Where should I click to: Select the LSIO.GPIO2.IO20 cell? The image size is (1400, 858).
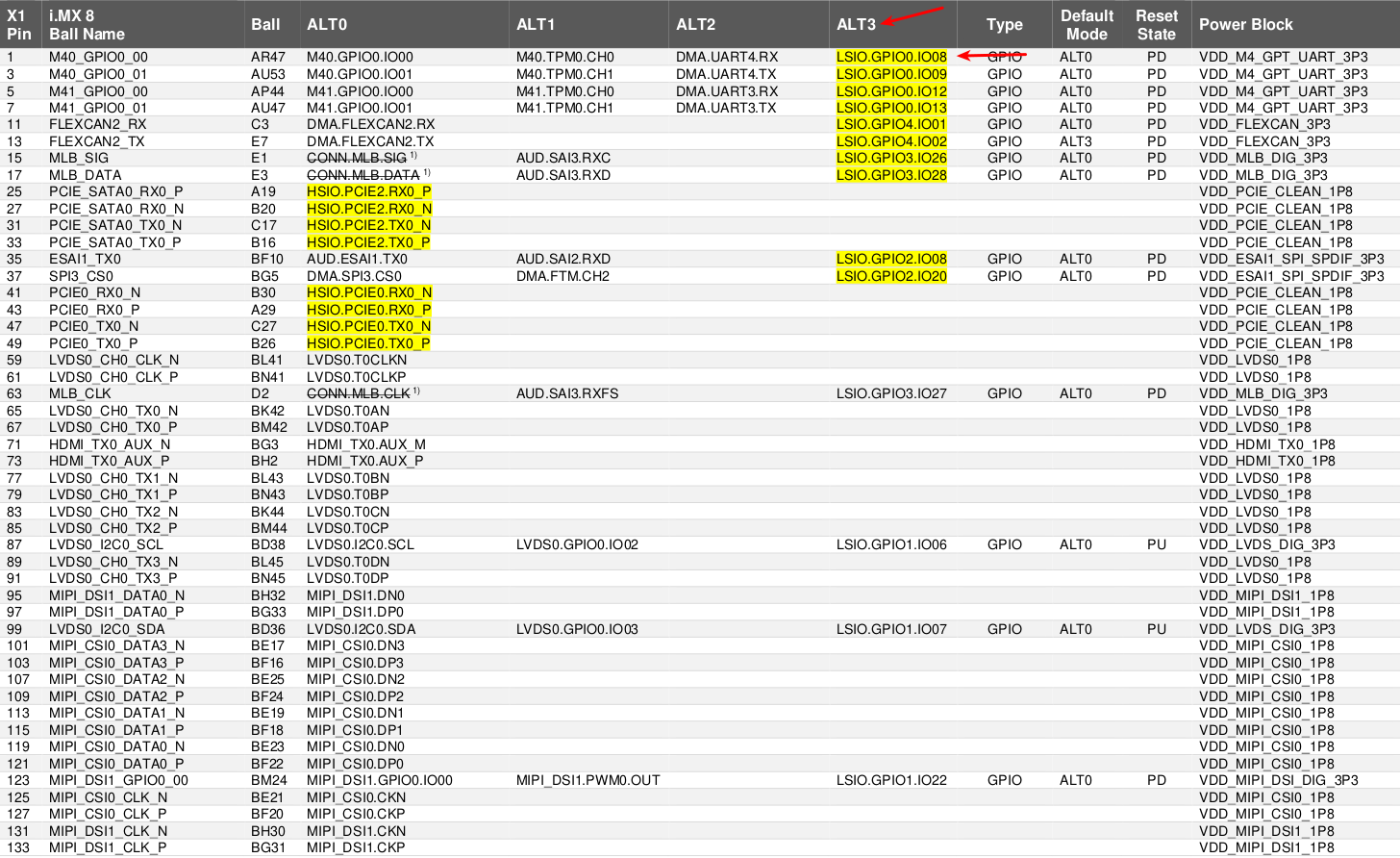click(x=891, y=276)
